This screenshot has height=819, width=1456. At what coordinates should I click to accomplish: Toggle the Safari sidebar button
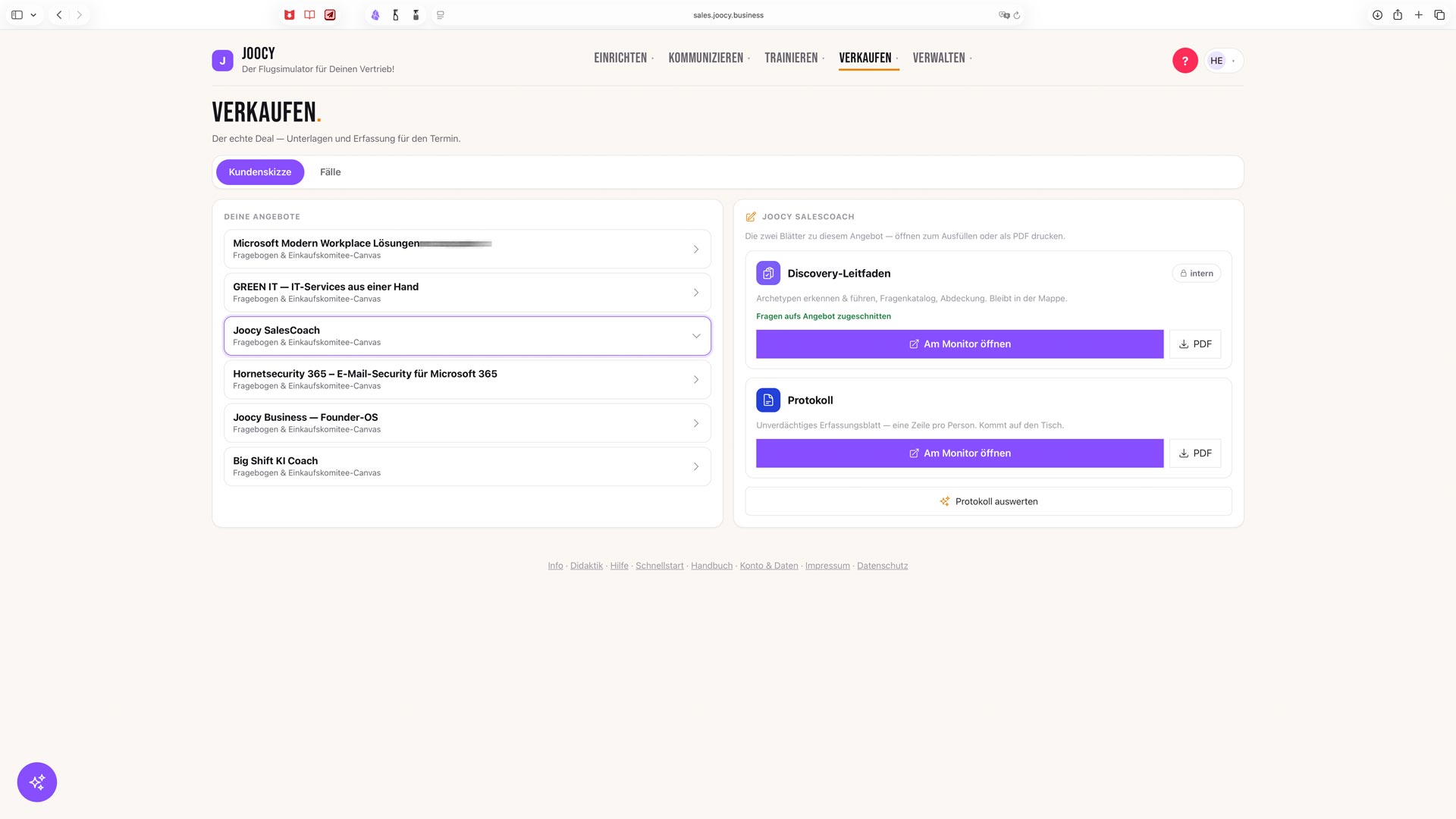17,15
